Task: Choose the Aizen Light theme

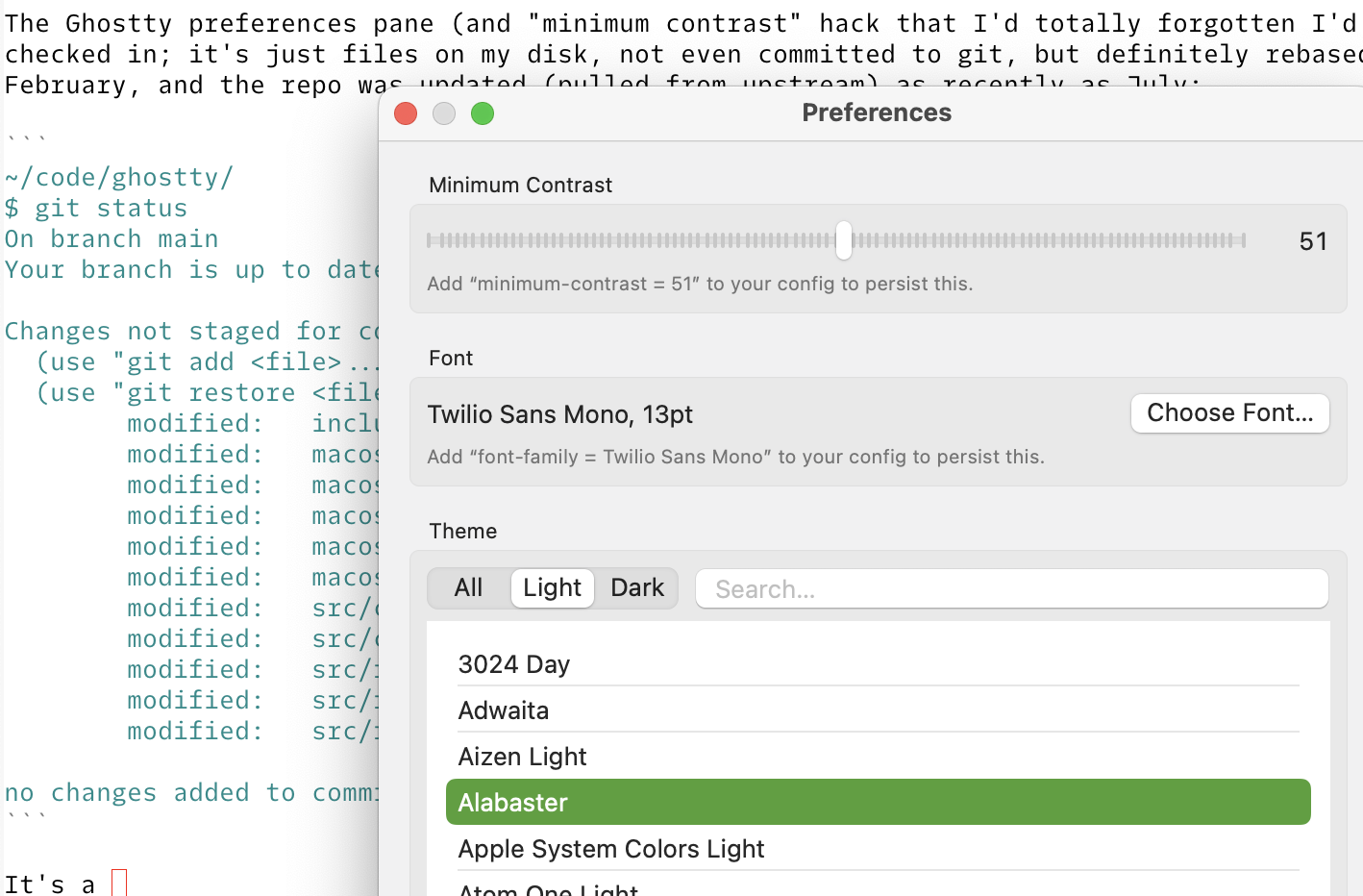Action: click(879, 757)
